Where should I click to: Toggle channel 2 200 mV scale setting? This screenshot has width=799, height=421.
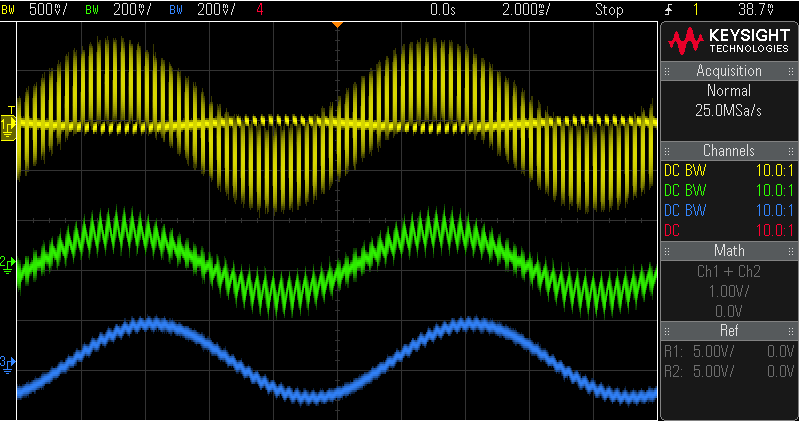tap(122, 10)
